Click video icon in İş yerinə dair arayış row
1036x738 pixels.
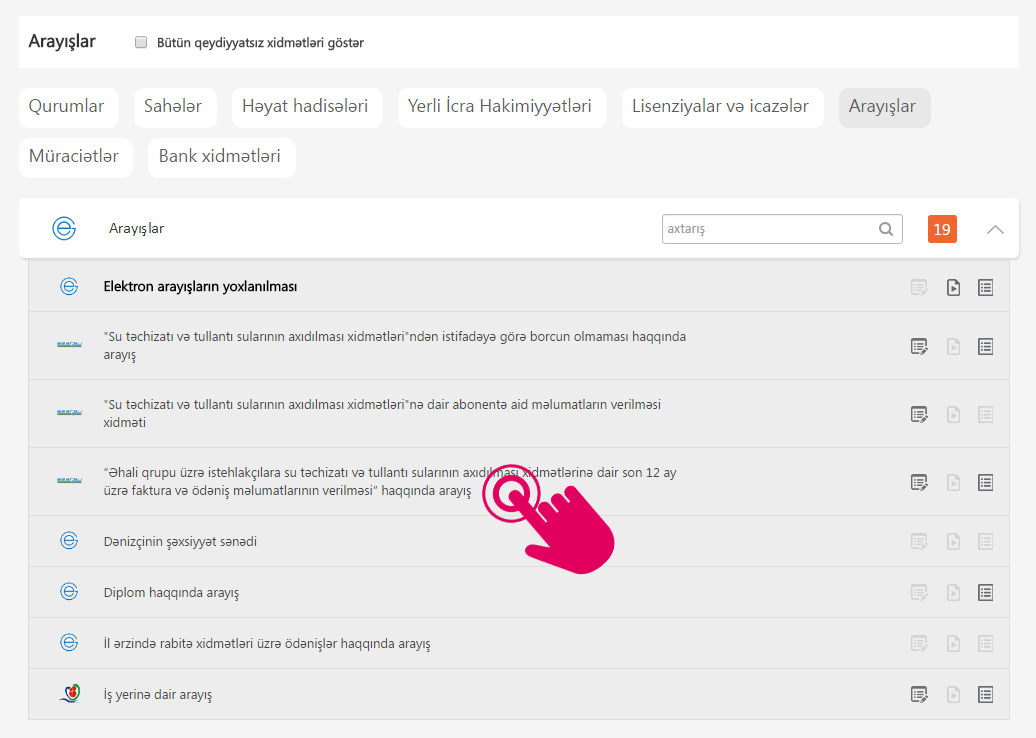coord(953,694)
